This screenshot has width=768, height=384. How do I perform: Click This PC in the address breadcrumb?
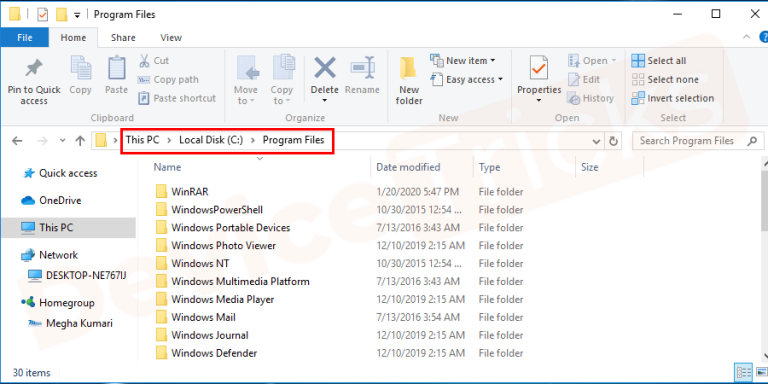pos(142,140)
